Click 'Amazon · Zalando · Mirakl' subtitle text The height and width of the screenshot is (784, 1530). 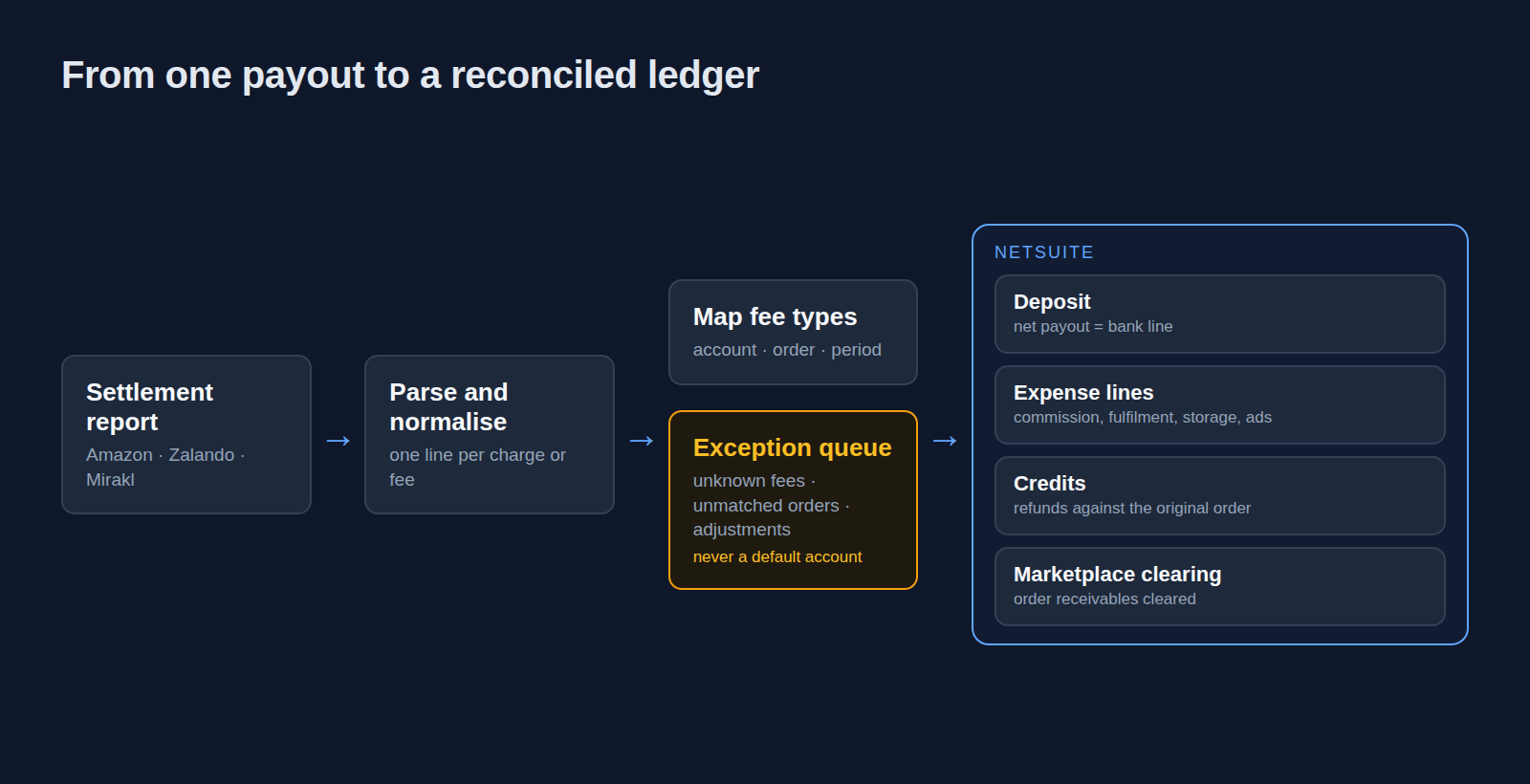pyautogui.click(x=165, y=468)
